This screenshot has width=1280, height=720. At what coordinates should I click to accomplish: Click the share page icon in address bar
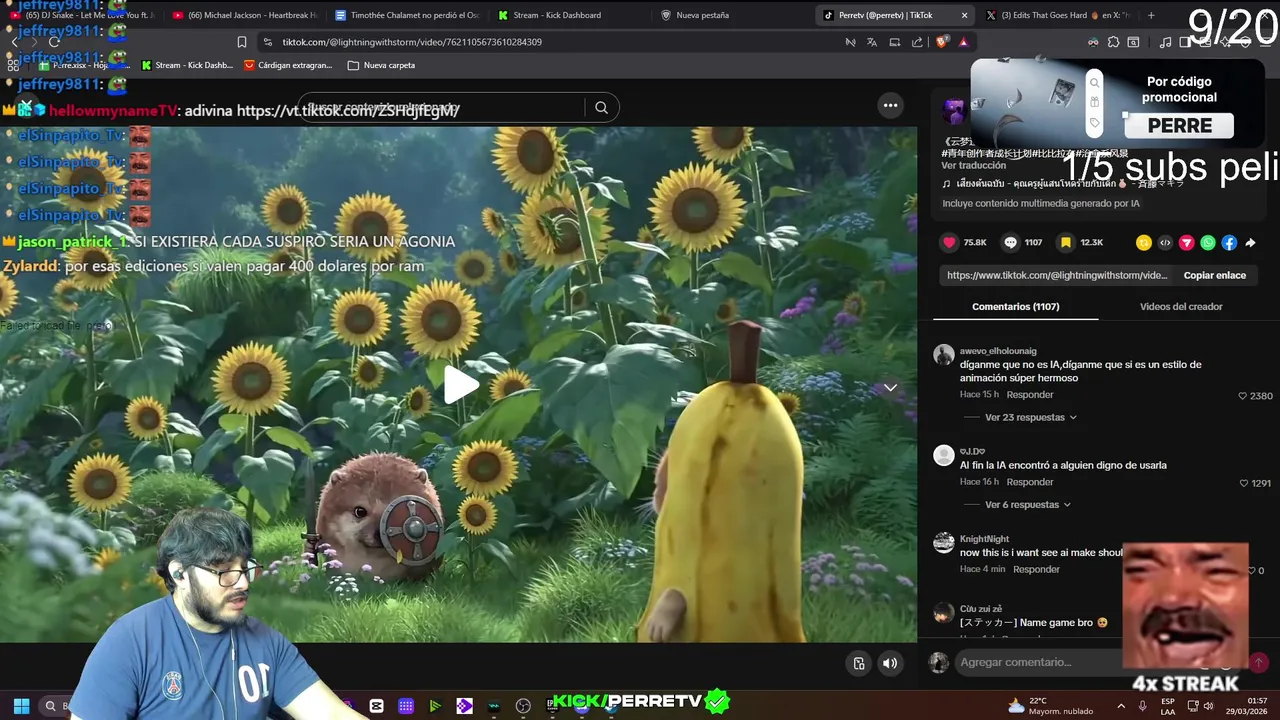pyautogui.click(x=917, y=42)
